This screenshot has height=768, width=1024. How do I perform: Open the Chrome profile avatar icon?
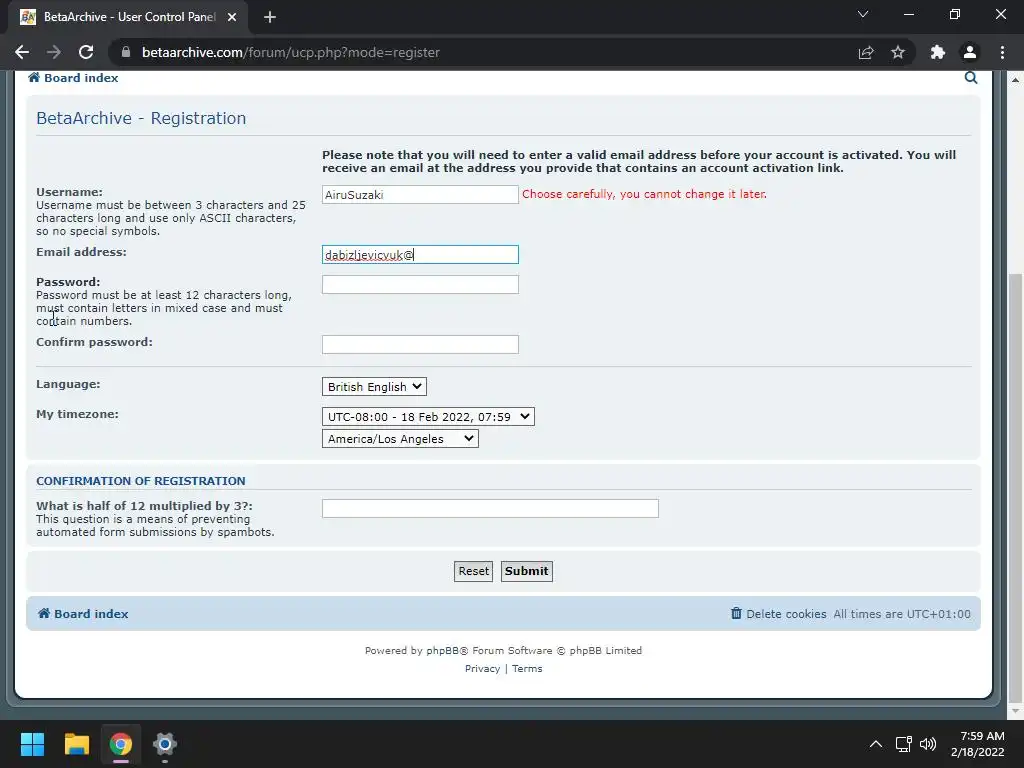coord(970,52)
